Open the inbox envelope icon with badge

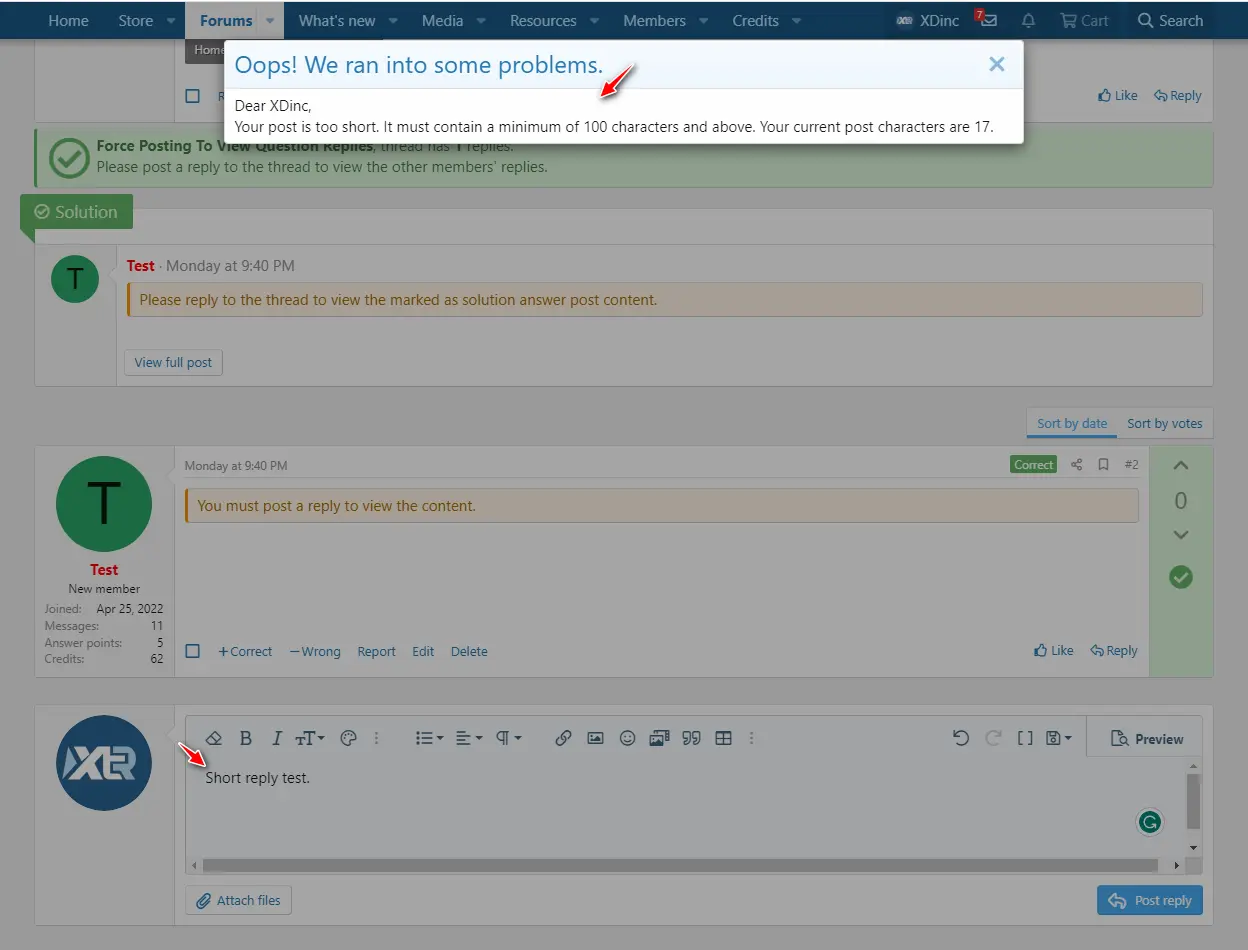(986, 20)
